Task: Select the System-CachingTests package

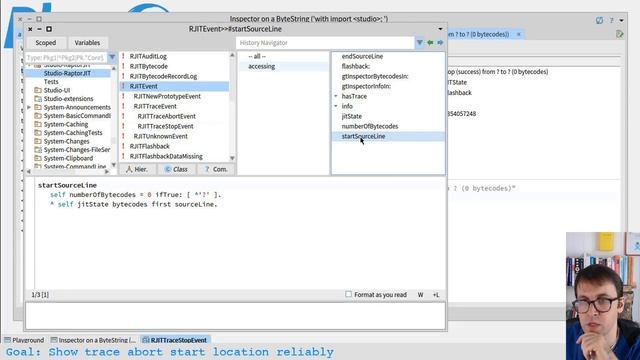Action: (73, 133)
